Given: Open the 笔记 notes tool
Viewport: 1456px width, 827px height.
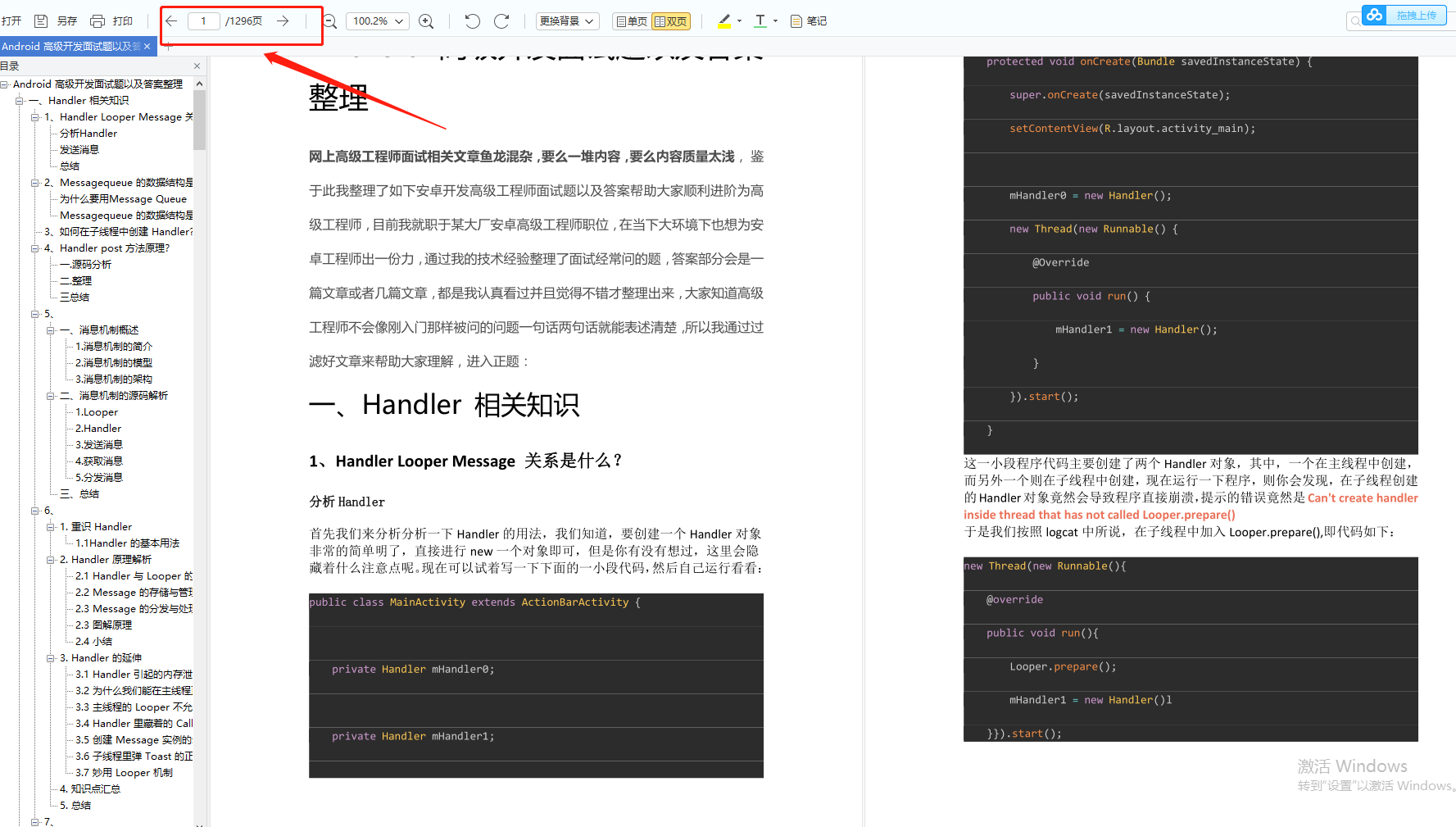Looking at the screenshot, I should point(809,21).
